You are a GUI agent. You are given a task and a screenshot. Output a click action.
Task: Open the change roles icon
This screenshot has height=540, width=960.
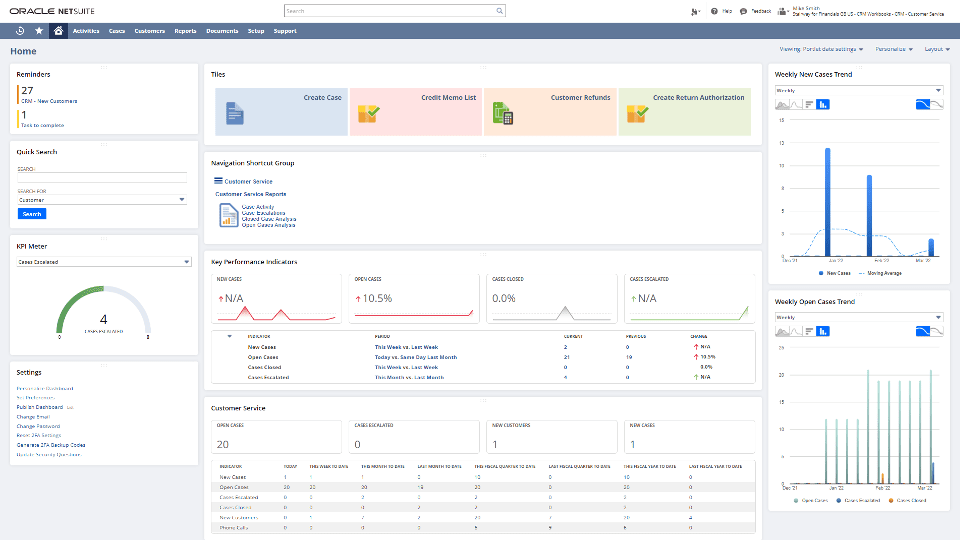point(782,11)
